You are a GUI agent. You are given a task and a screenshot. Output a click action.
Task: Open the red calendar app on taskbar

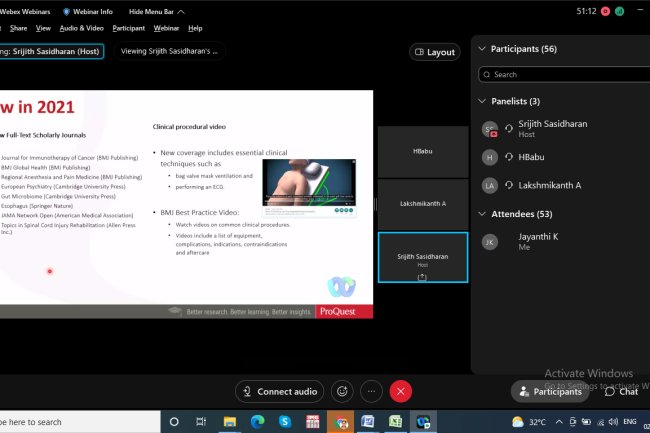click(313, 422)
